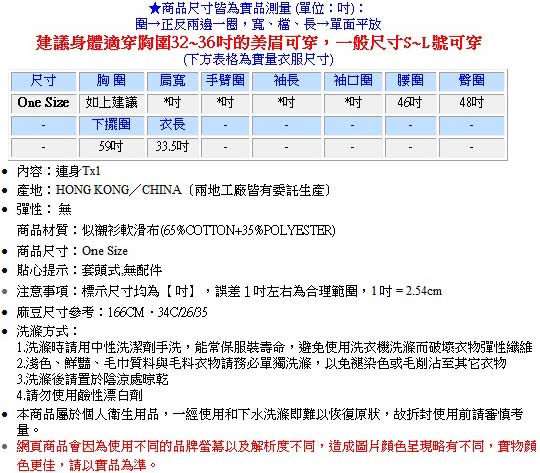
Task: Select the 46吋 waist value cell
Action: pyautogui.click(x=410, y=103)
